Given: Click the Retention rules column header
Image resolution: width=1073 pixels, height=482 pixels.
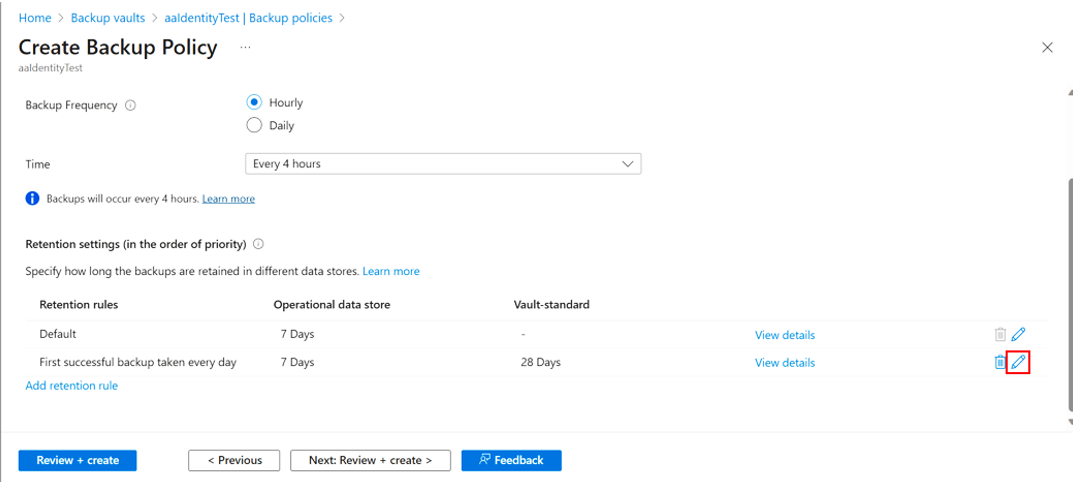Looking at the screenshot, I should point(79,305).
